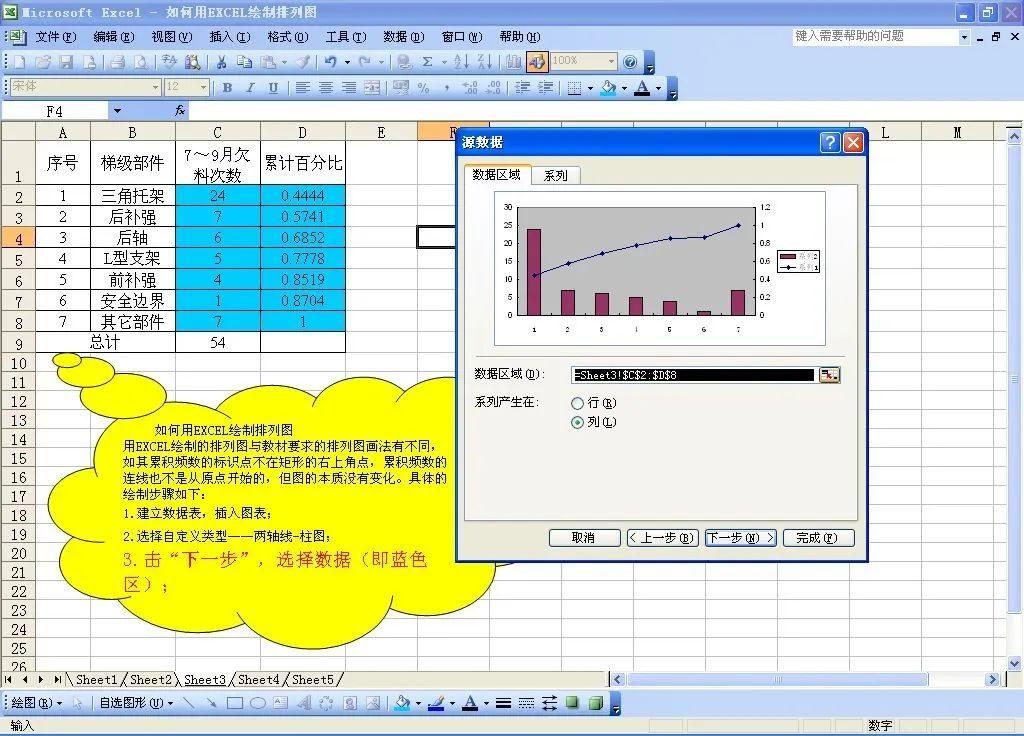The width and height of the screenshot is (1024, 736).
Task: Click the horizontal scrollbar right arrow
Action: [993, 679]
